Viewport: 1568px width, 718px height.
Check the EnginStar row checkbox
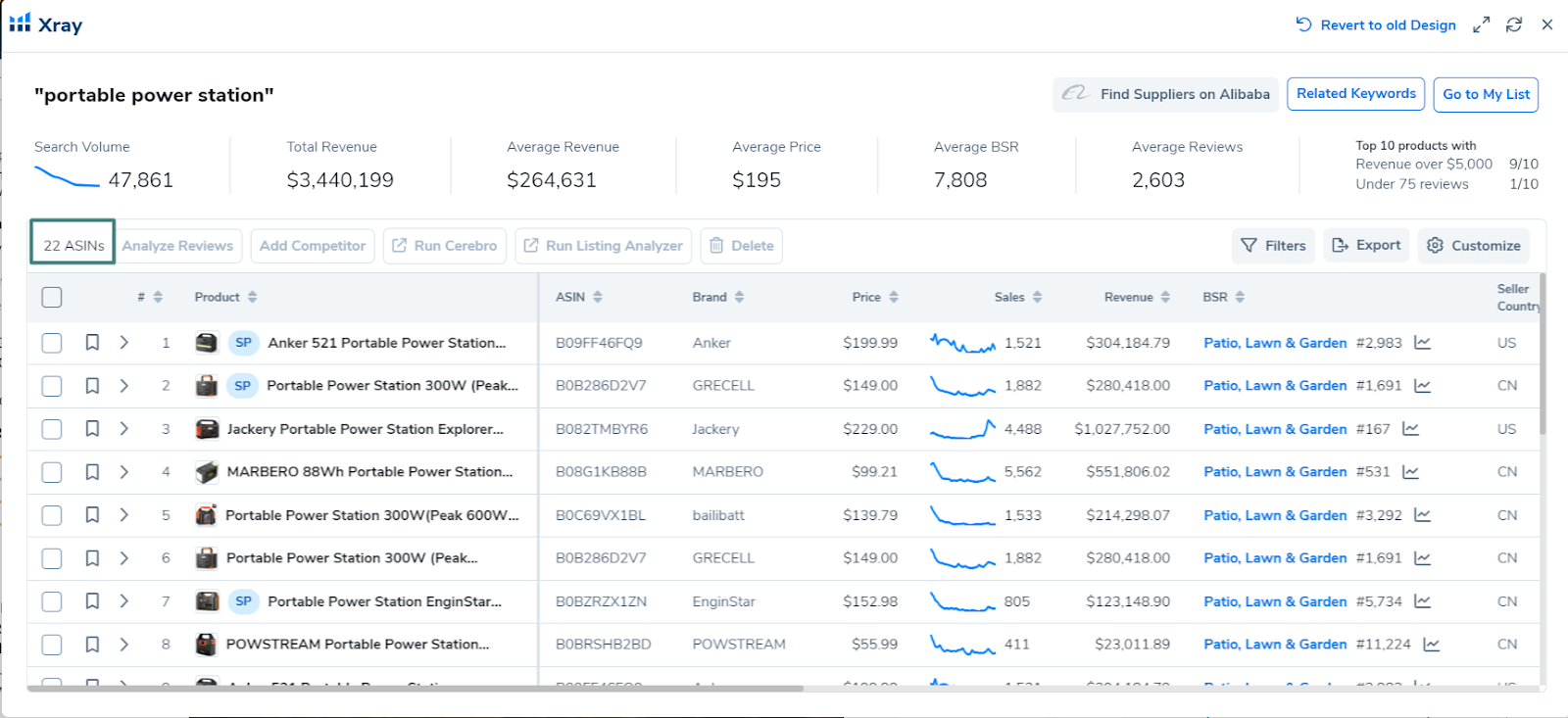[x=52, y=601]
